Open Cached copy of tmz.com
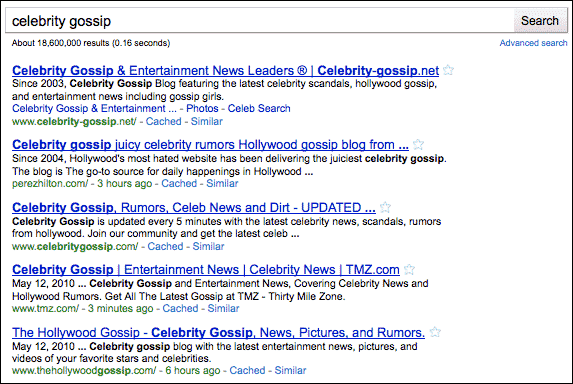 pos(180,308)
